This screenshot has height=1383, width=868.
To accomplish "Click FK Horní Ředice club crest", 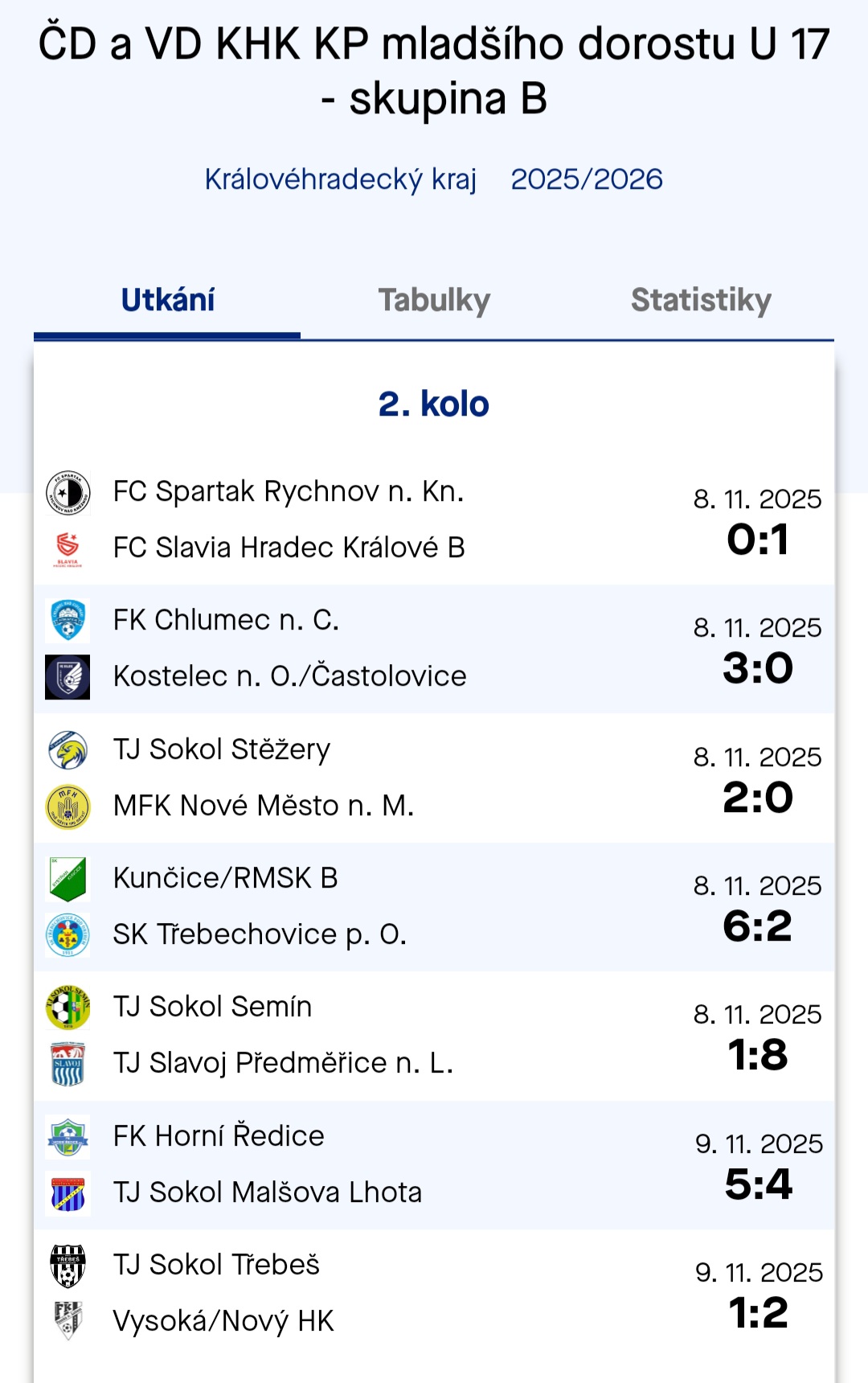I will (x=68, y=1137).
